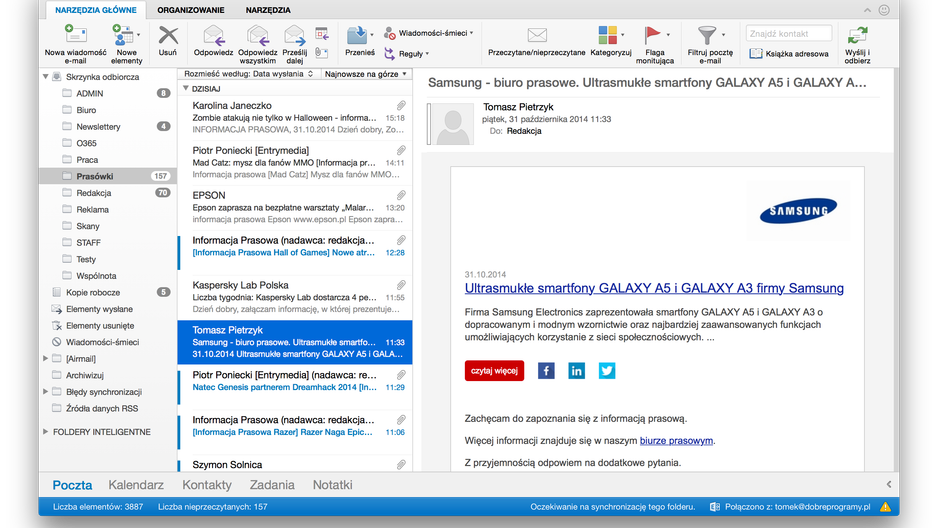This screenshot has width=938, height=528.
Task: Toggle Przeczytane/nieprzeczytane envelope icon
Action: (537, 35)
